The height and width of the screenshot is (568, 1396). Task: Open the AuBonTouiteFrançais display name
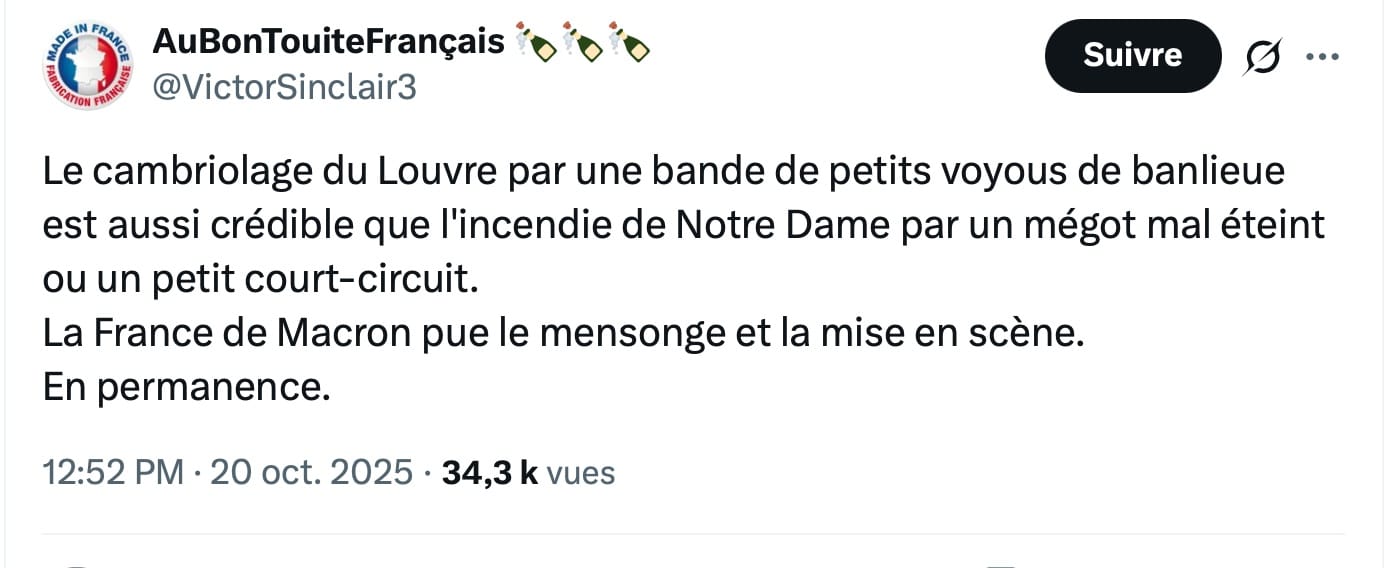(x=328, y=43)
